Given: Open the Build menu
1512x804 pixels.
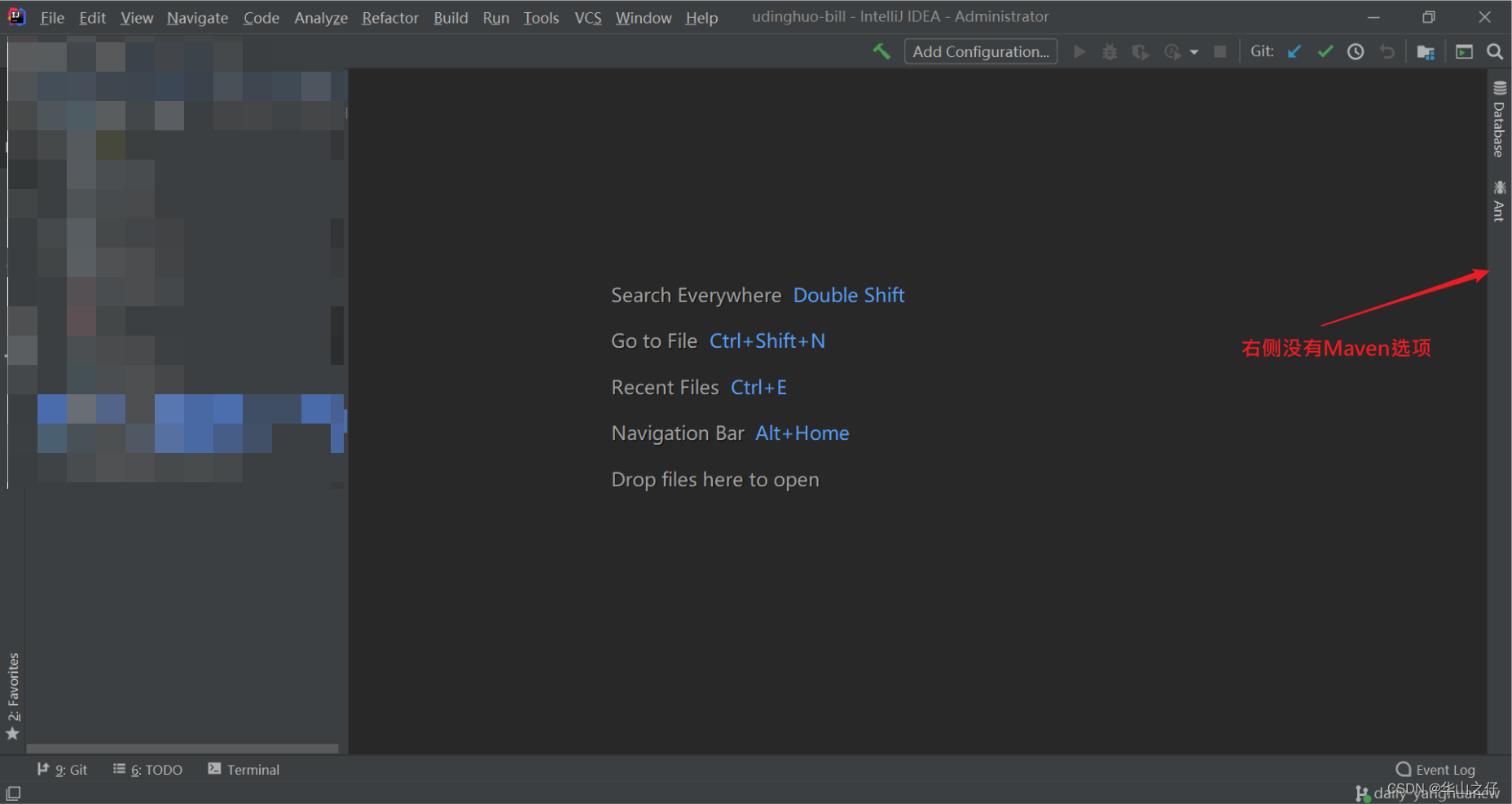Looking at the screenshot, I should [451, 18].
